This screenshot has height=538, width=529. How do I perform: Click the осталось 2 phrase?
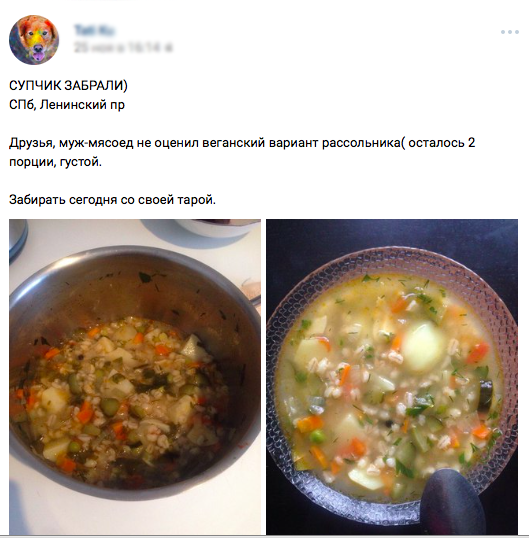[x=442, y=143]
